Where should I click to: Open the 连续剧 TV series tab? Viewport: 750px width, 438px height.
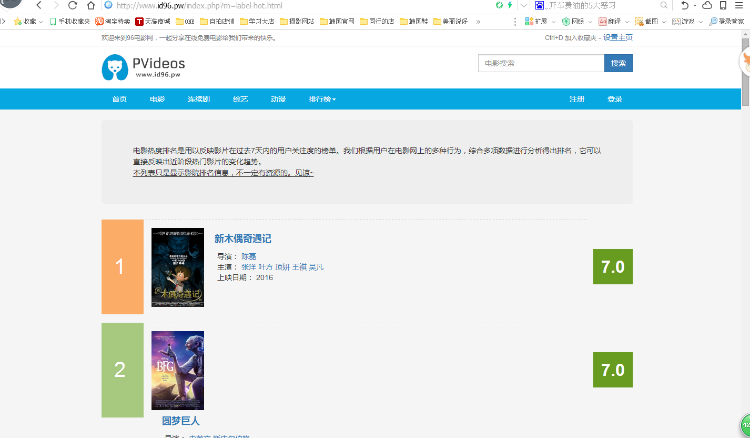[x=199, y=99]
